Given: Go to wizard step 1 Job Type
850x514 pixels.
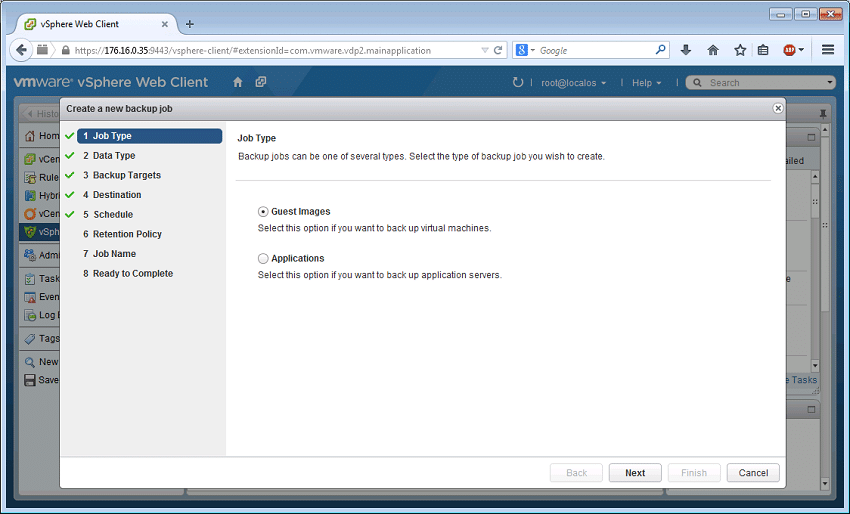Looking at the screenshot, I should [150, 136].
